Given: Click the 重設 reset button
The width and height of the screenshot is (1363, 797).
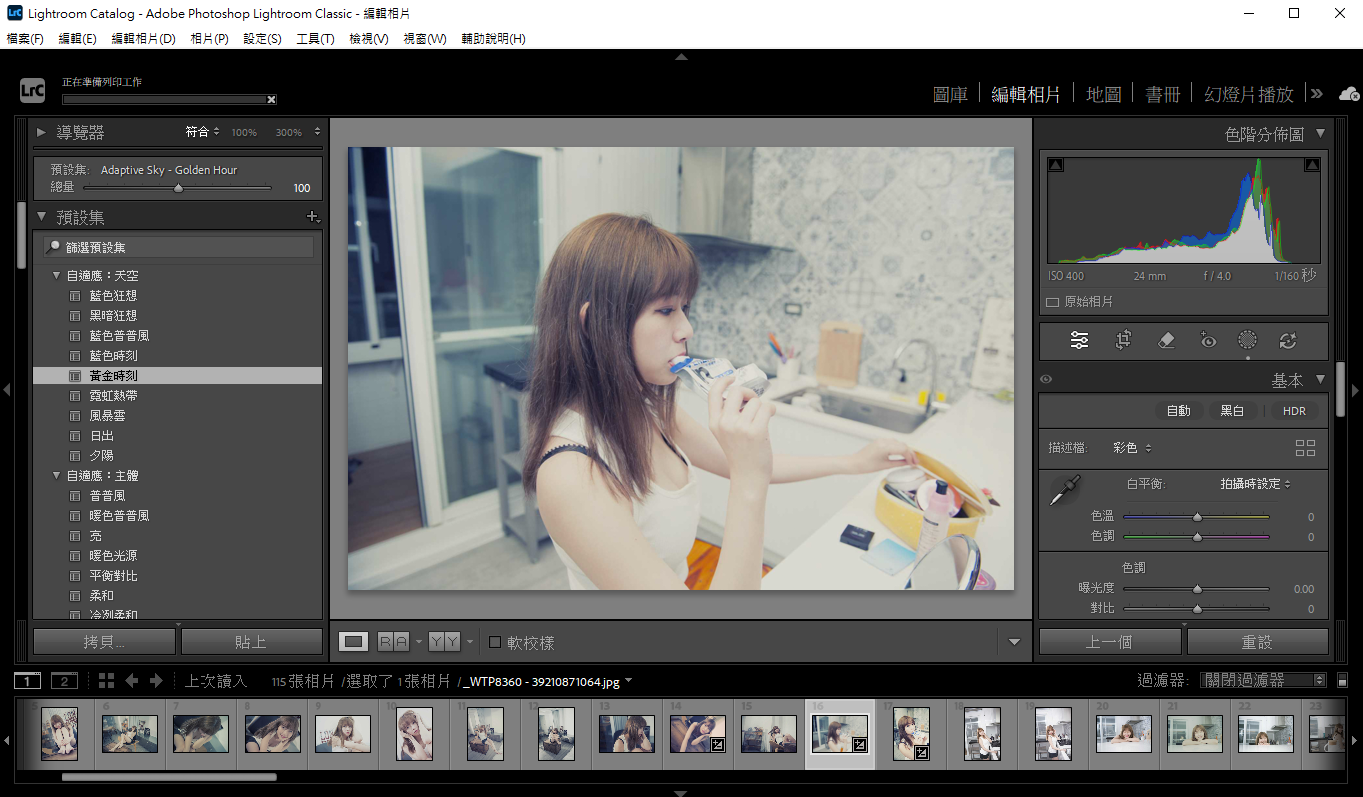Looking at the screenshot, I should click(x=1257, y=642).
